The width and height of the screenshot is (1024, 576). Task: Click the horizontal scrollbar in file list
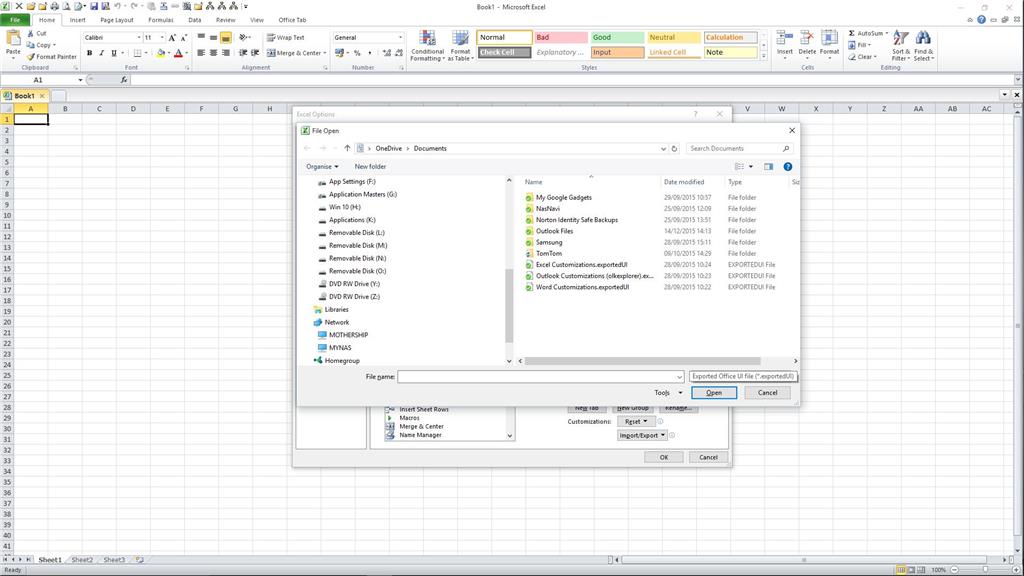pos(643,360)
